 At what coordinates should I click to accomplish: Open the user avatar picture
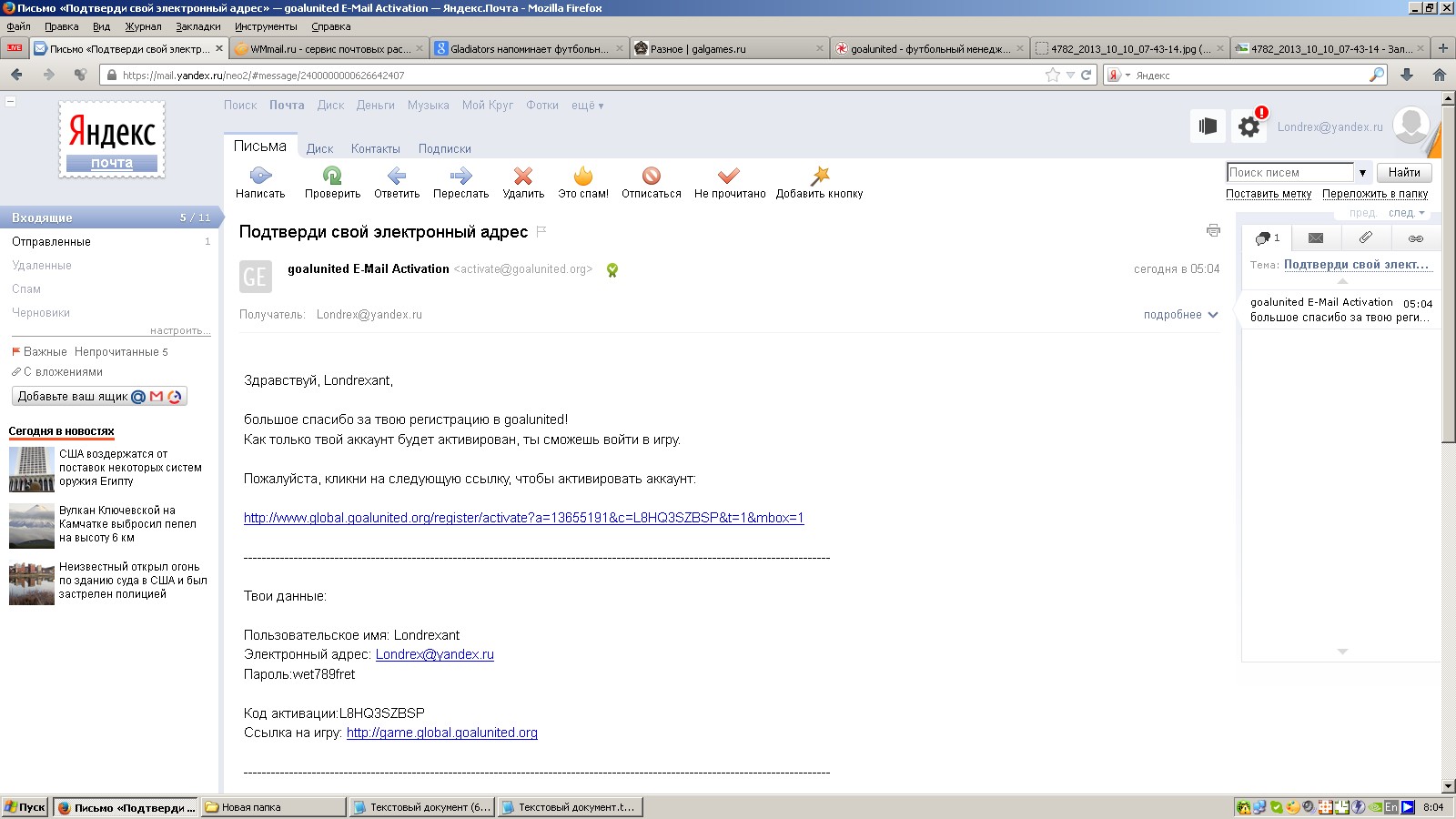pyautogui.click(x=1411, y=125)
